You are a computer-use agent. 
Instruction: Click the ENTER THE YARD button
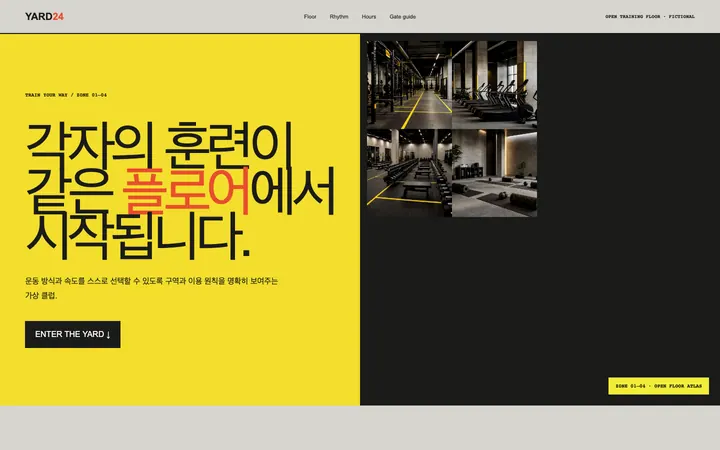73,334
